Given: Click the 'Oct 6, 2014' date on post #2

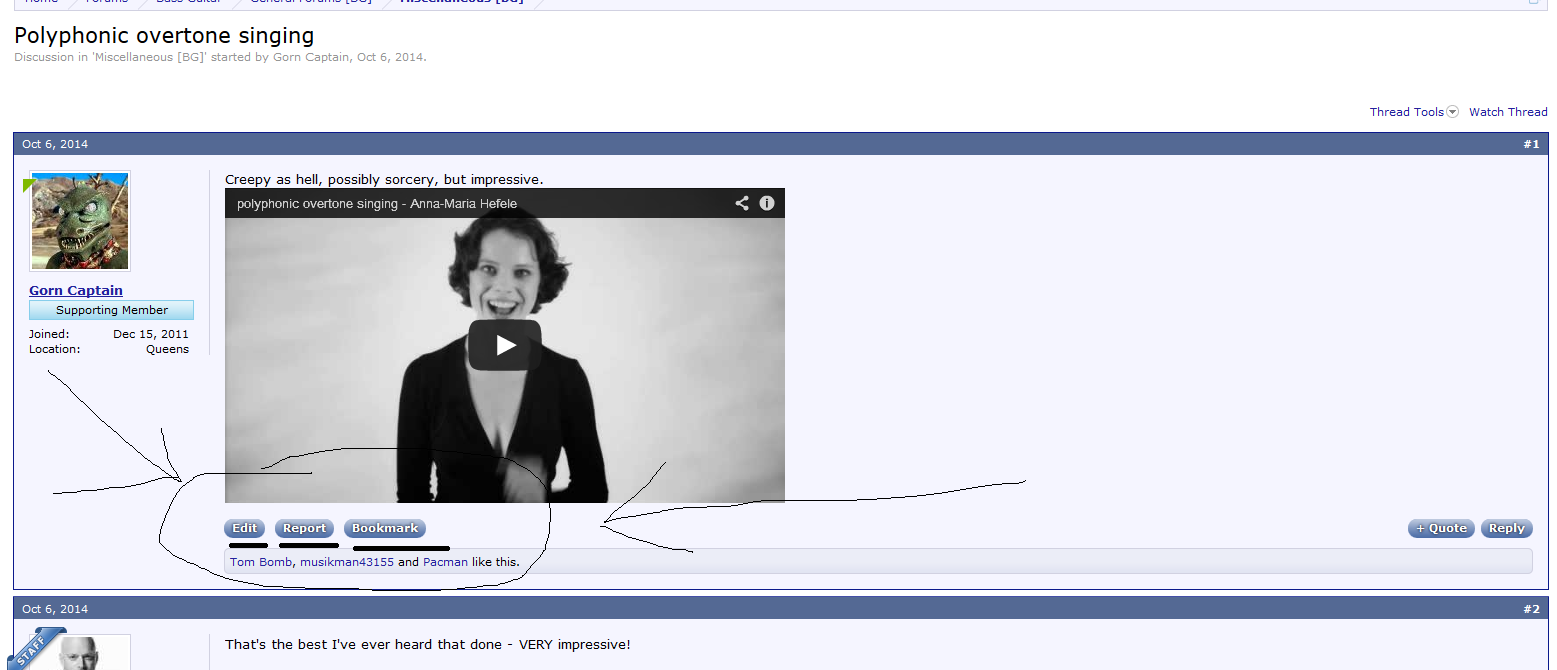Looking at the screenshot, I should pyautogui.click(x=55, y=609).
